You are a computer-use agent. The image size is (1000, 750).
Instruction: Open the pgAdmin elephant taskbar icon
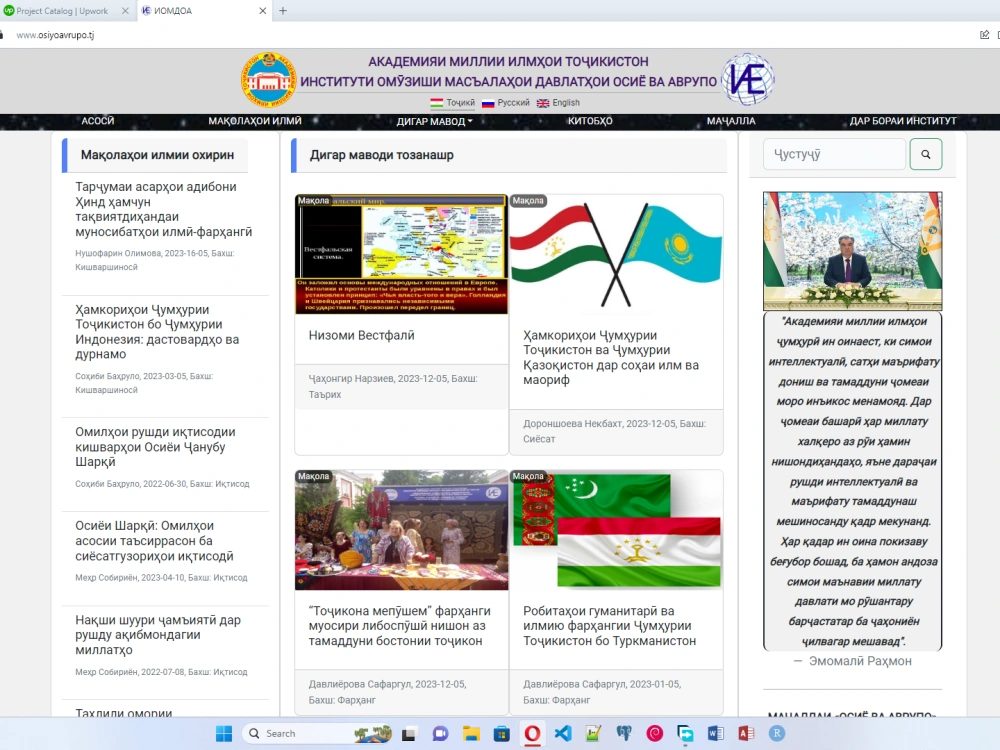pos(624,733)
